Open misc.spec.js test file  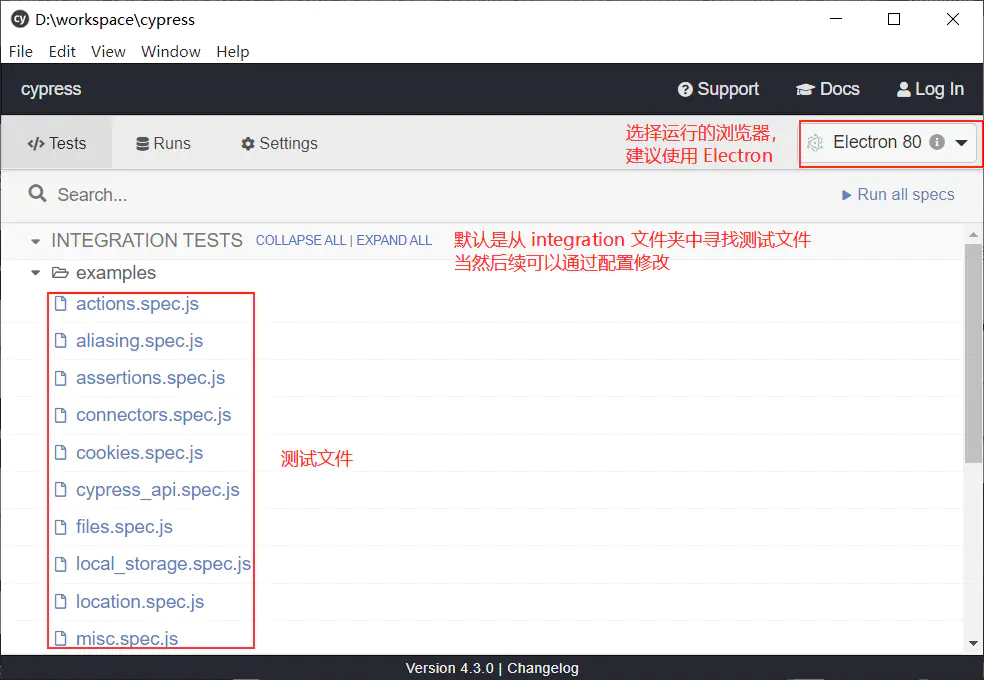pos(127,639)
